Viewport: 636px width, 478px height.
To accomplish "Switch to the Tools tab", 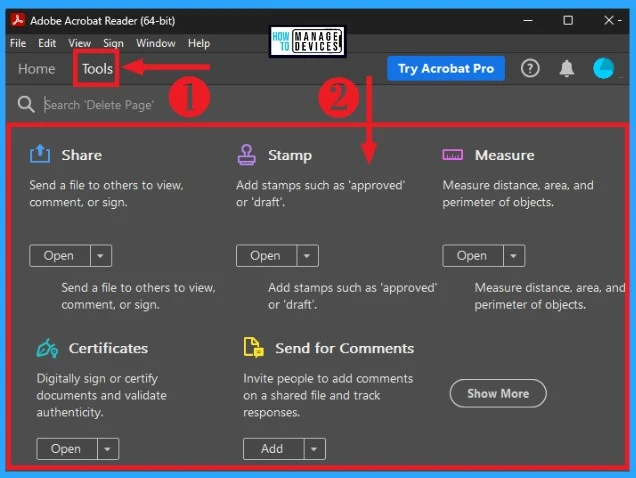I will pyautogui.click(x=97, y=69).
